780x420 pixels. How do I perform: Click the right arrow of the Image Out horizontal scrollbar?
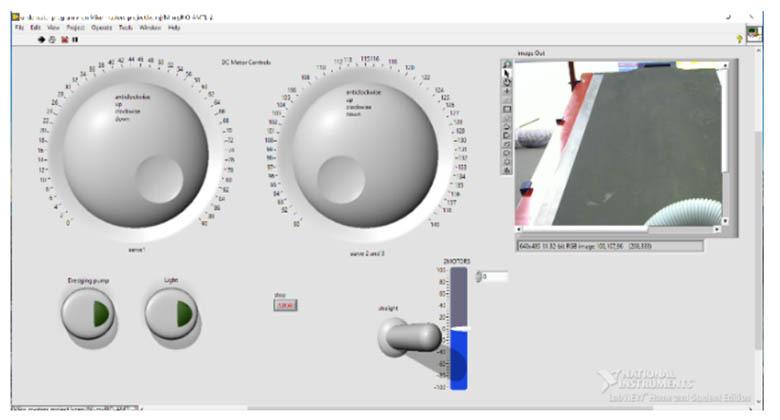[717, 229]
